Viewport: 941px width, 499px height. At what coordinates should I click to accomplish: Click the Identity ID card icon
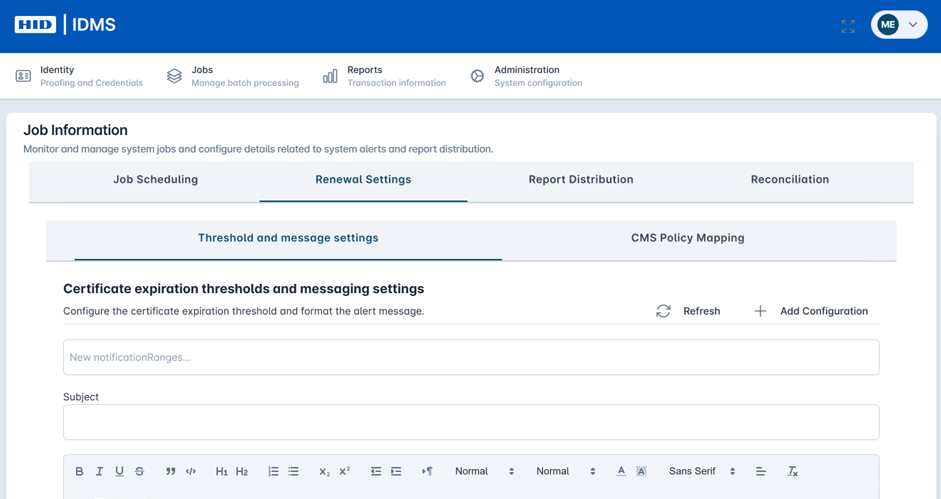point(23,76)
